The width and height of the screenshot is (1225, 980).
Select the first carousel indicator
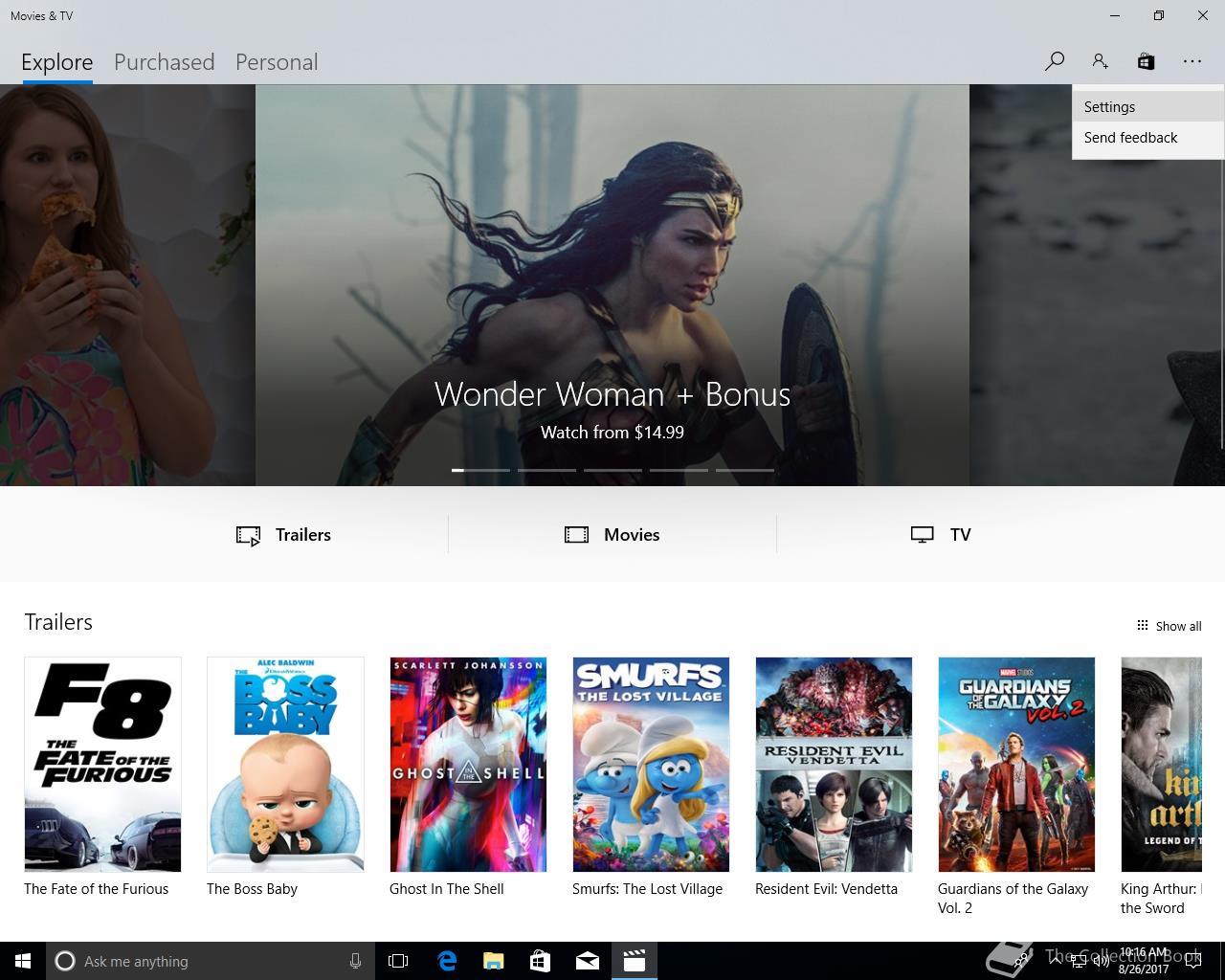tap(480, 470)
